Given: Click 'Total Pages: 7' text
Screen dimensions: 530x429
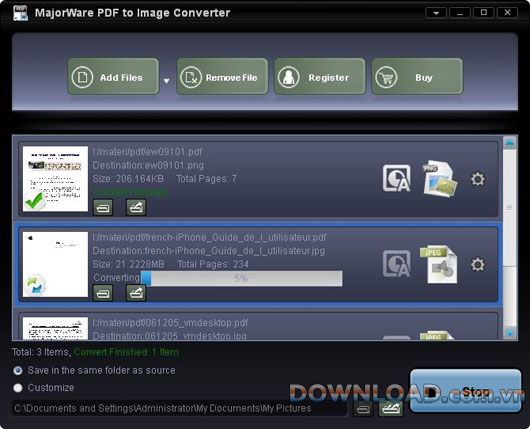Looking at the screenshot, I should [207, 179].
